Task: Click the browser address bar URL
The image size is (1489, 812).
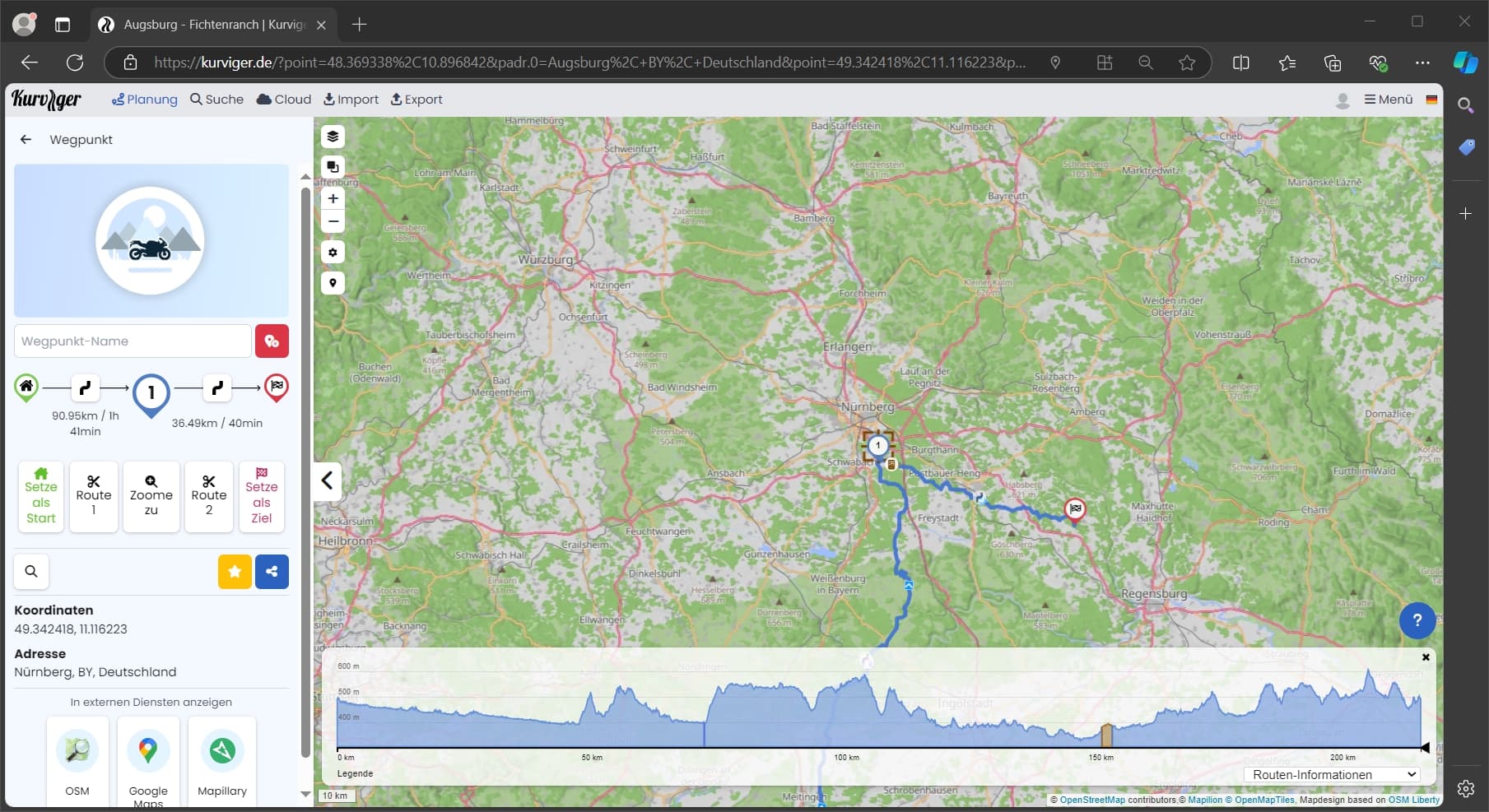Action: 589,63
